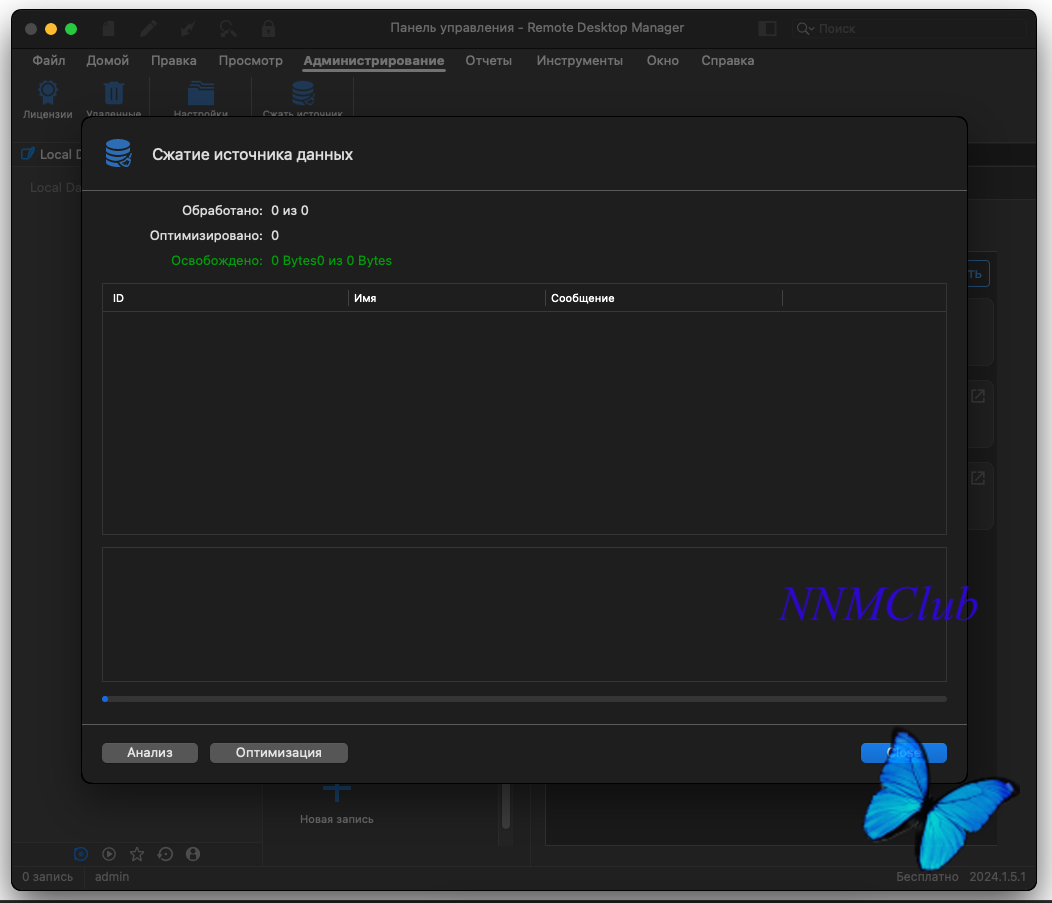Select the Администрирование tab
1052x903 pixels.
pyautogui.click(x=374, y=60)
